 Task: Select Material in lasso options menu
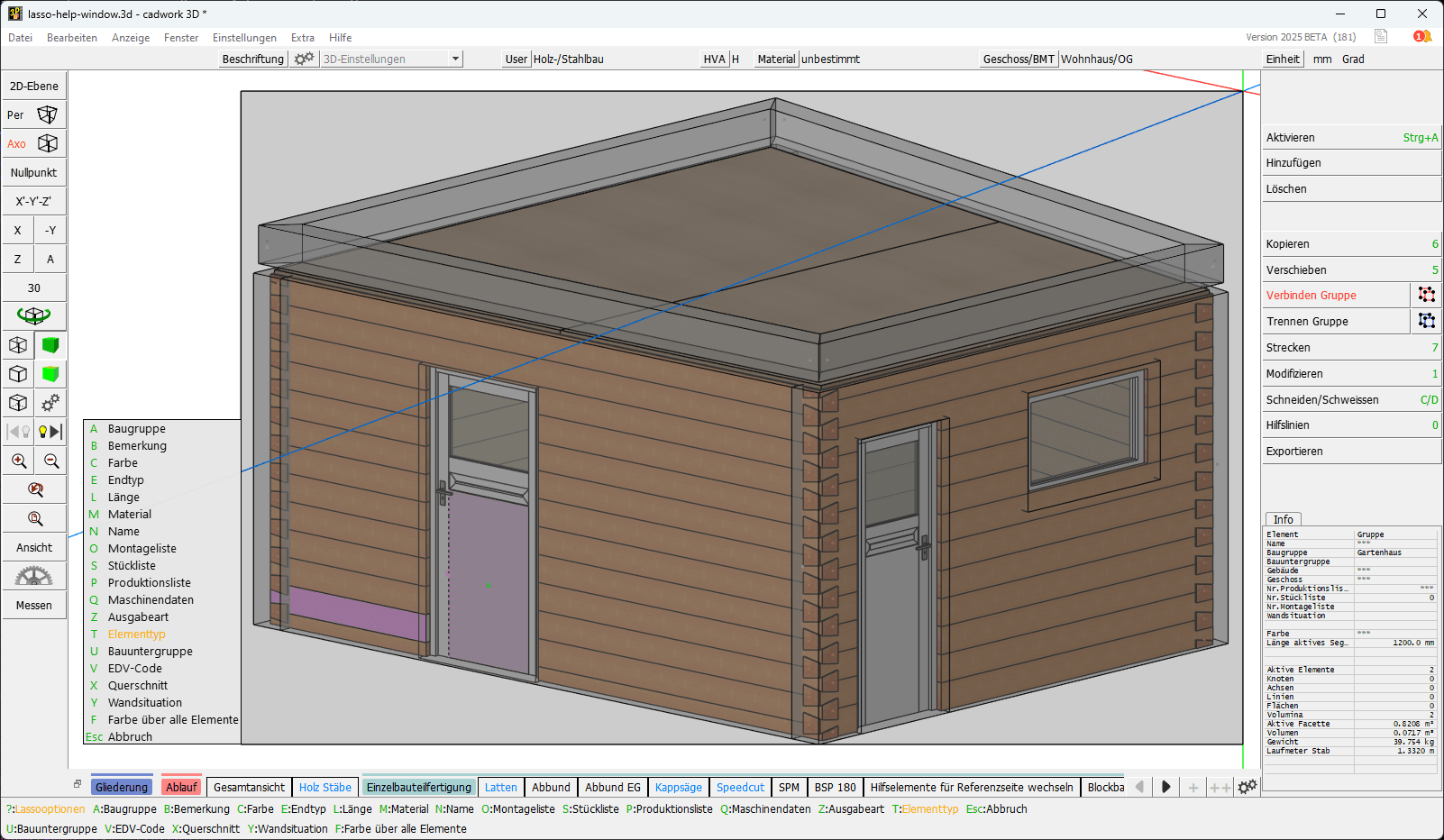[x=130, y=515]
